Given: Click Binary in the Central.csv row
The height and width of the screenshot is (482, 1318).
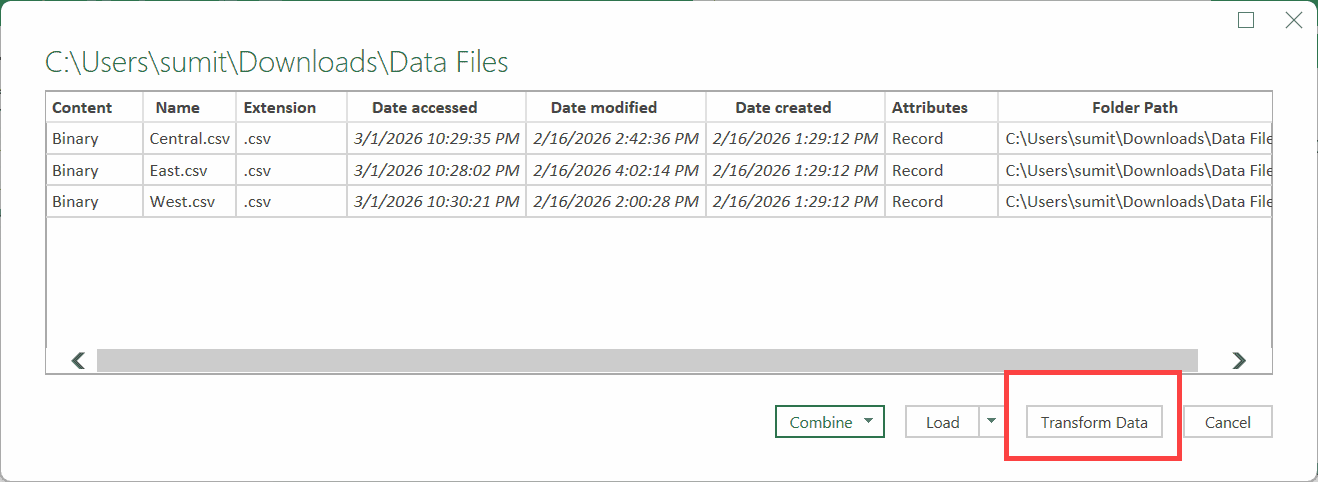Looking at the screenshot, I should point(94,139).
